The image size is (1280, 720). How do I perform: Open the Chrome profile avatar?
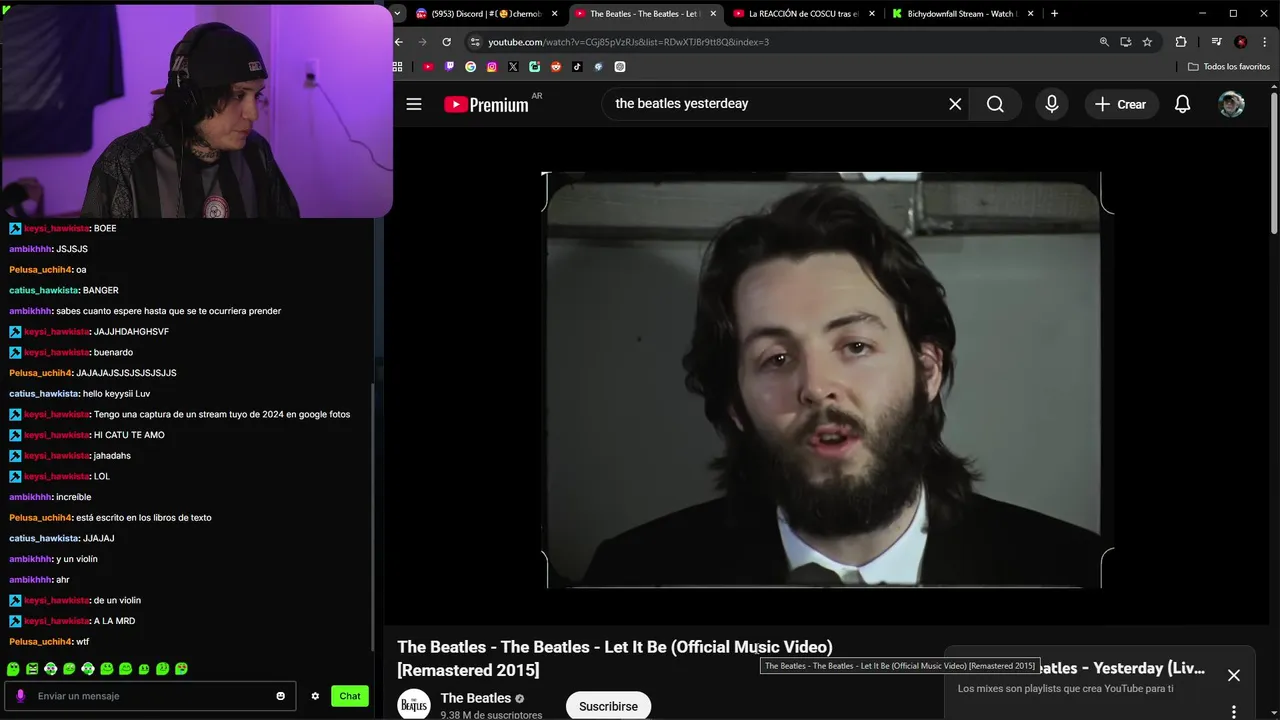(x=1241, y=42)
